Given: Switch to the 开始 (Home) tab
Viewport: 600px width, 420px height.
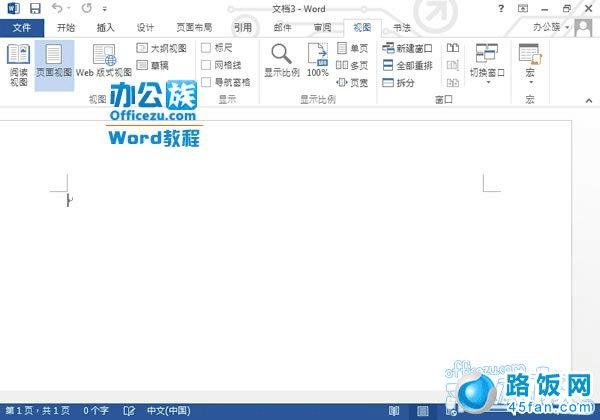Looking at the screenshot, I should [x=66, y=28].
